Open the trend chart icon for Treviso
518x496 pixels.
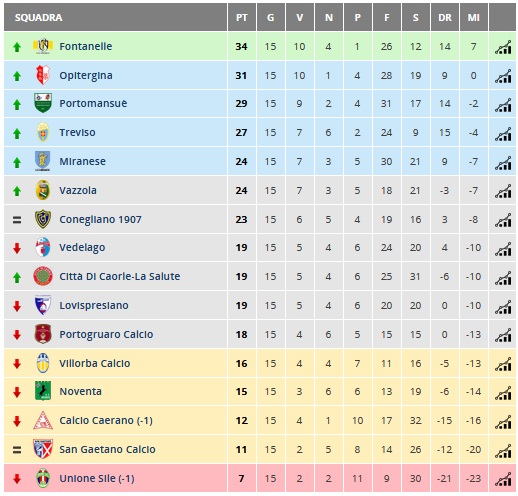coord(503,133)
